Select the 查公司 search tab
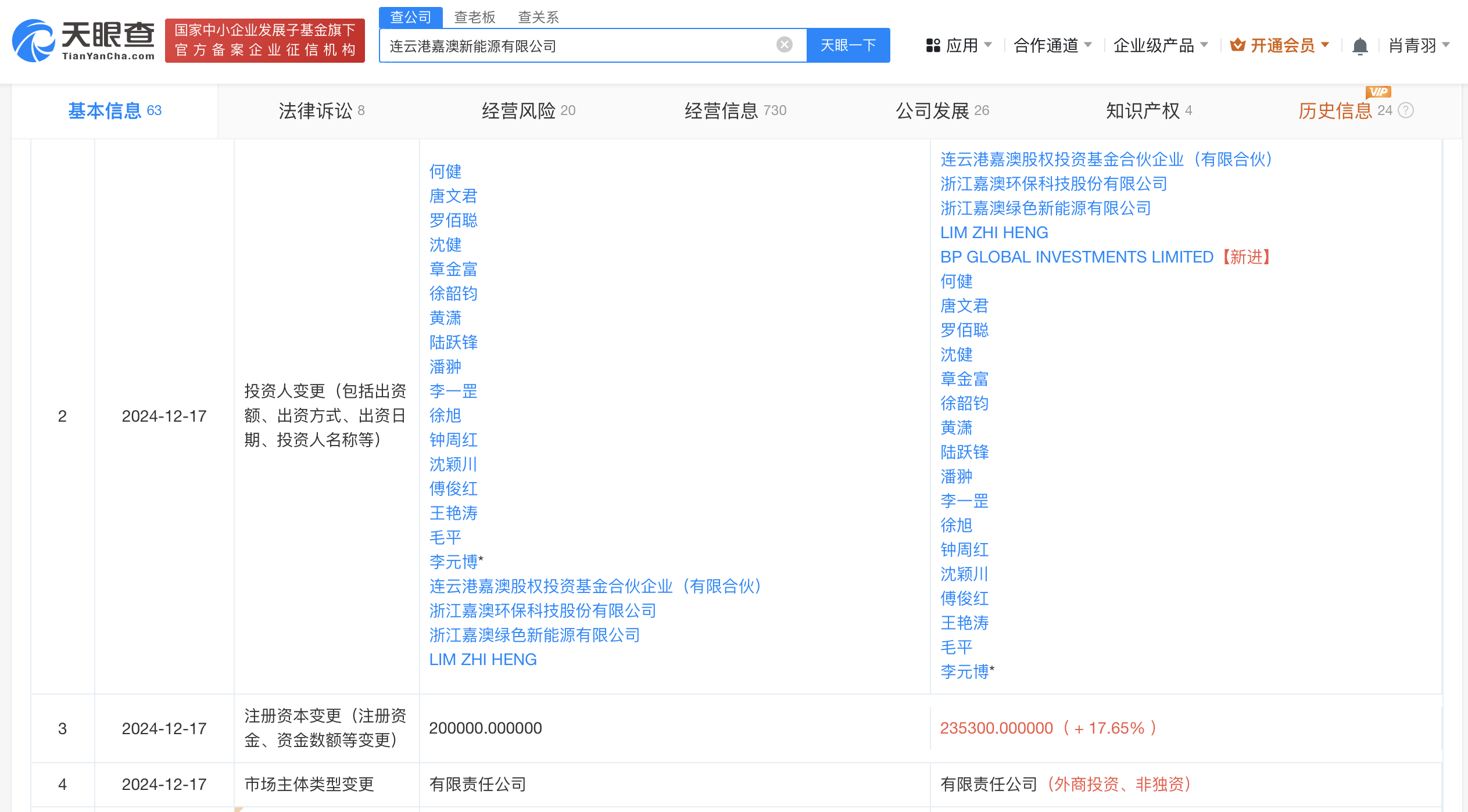This screenshot has height=812, width=1468. point(411,17)
